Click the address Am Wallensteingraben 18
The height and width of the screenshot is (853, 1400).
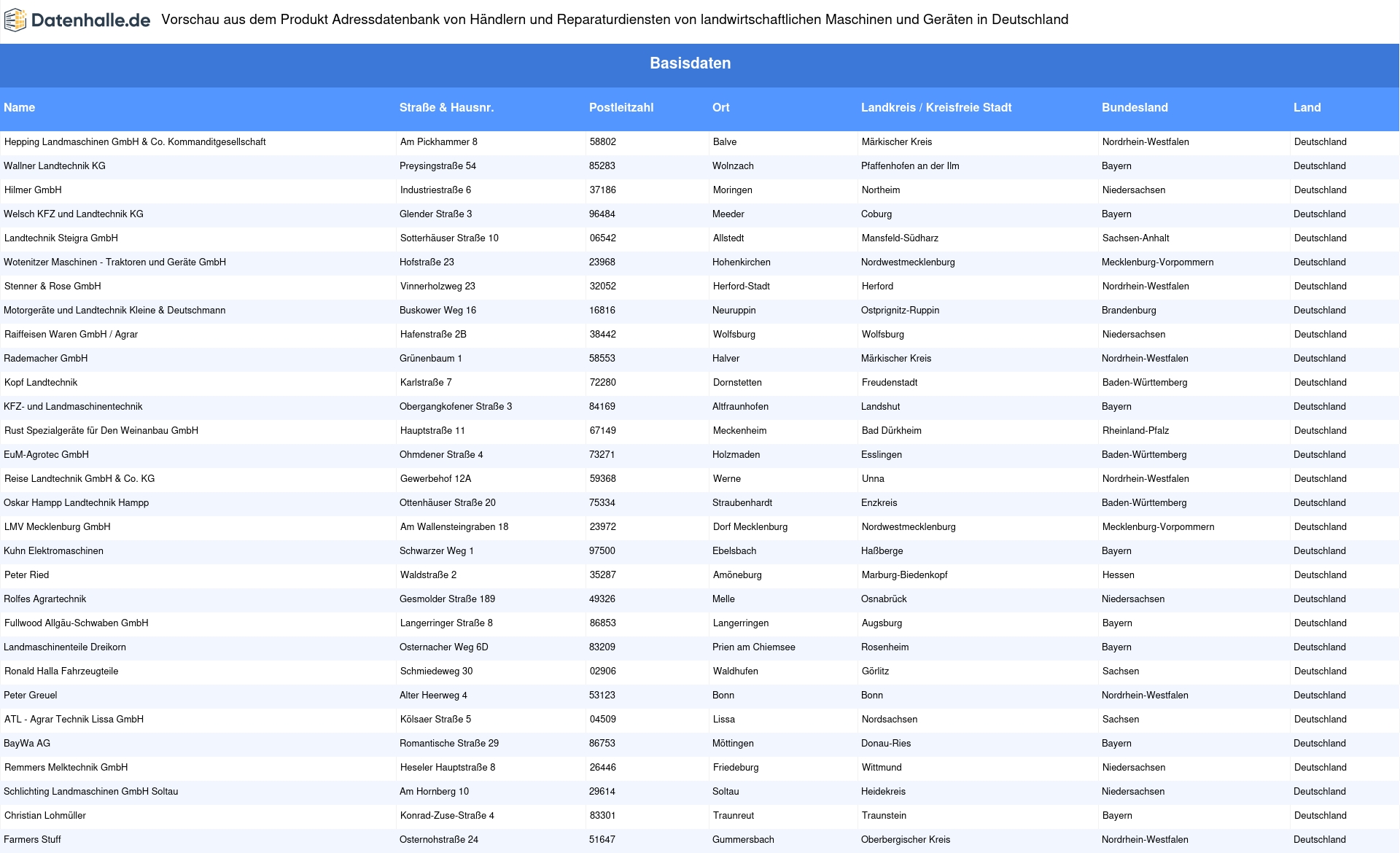pos(454,527)
